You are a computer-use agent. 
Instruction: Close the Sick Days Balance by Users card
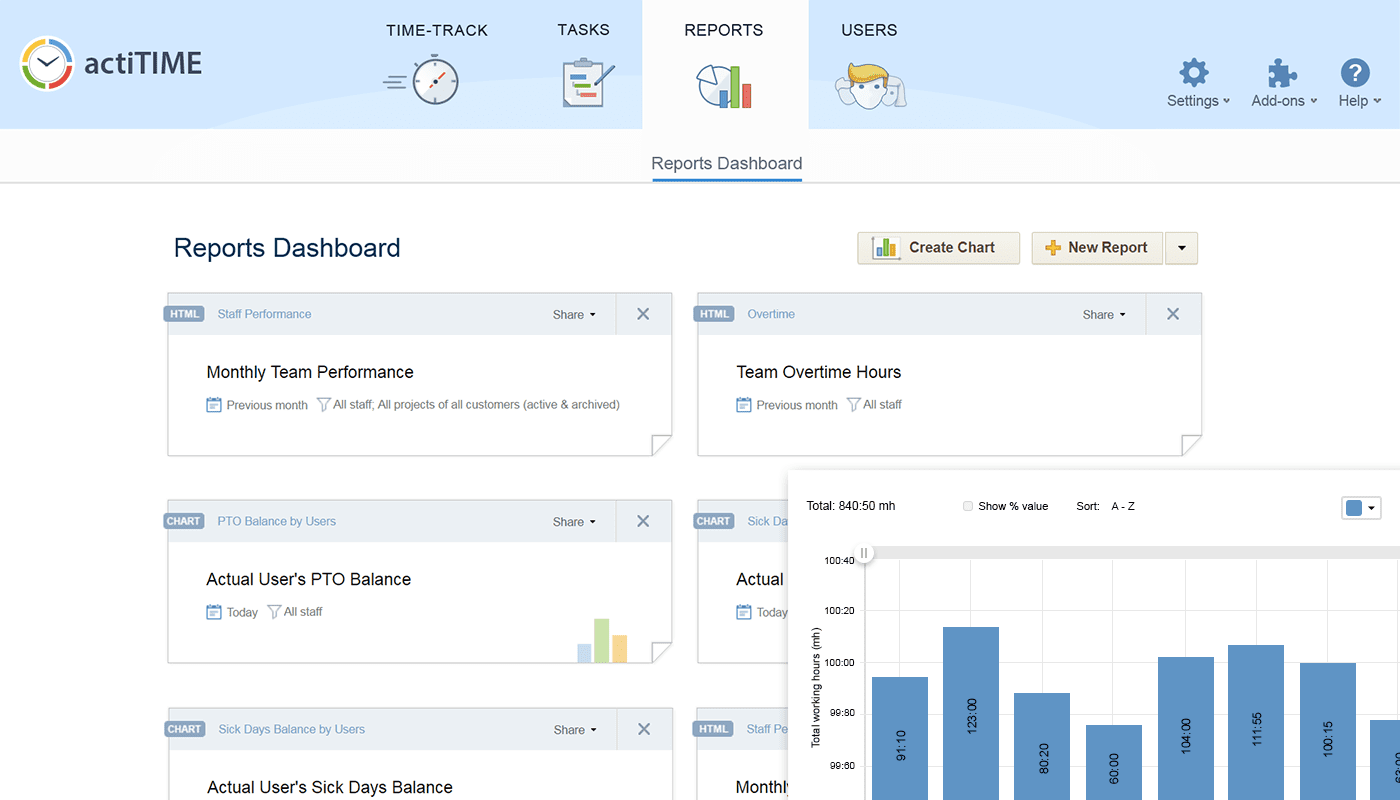(644, 729)
